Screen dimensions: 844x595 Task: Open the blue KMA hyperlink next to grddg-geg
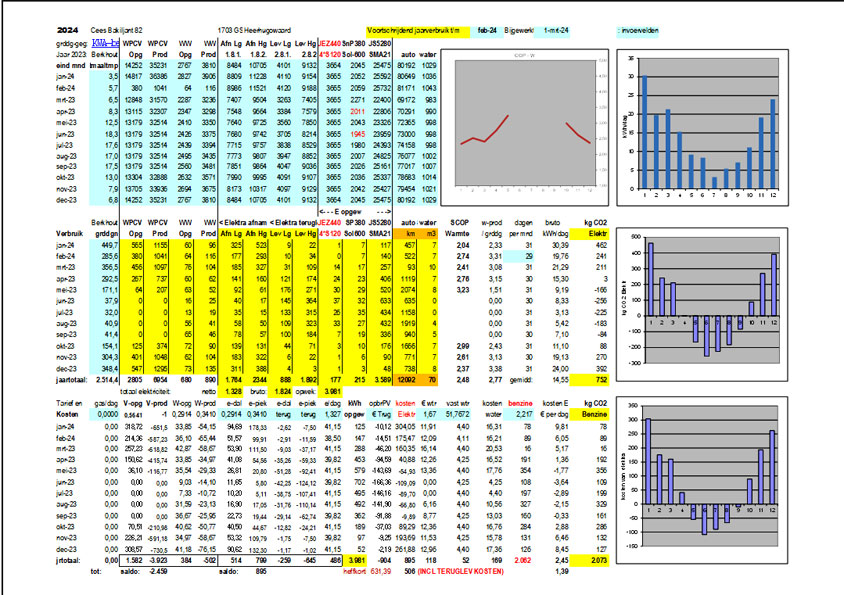click(106, 43)
